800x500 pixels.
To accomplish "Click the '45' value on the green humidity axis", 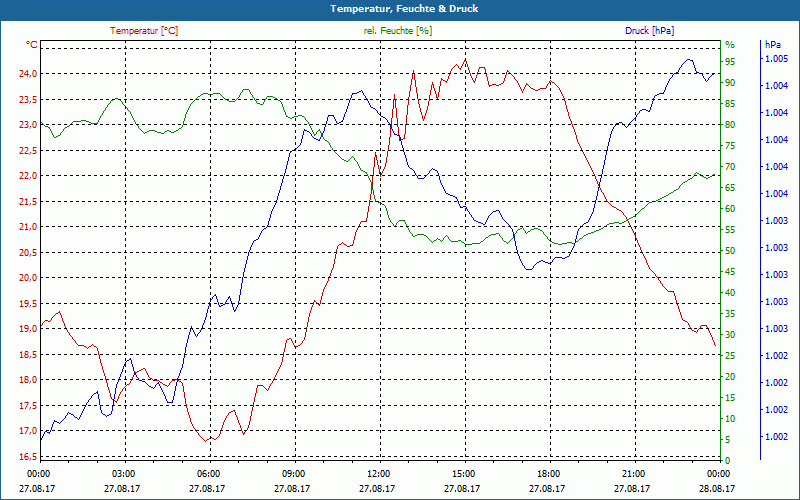I will pos(730,271).
